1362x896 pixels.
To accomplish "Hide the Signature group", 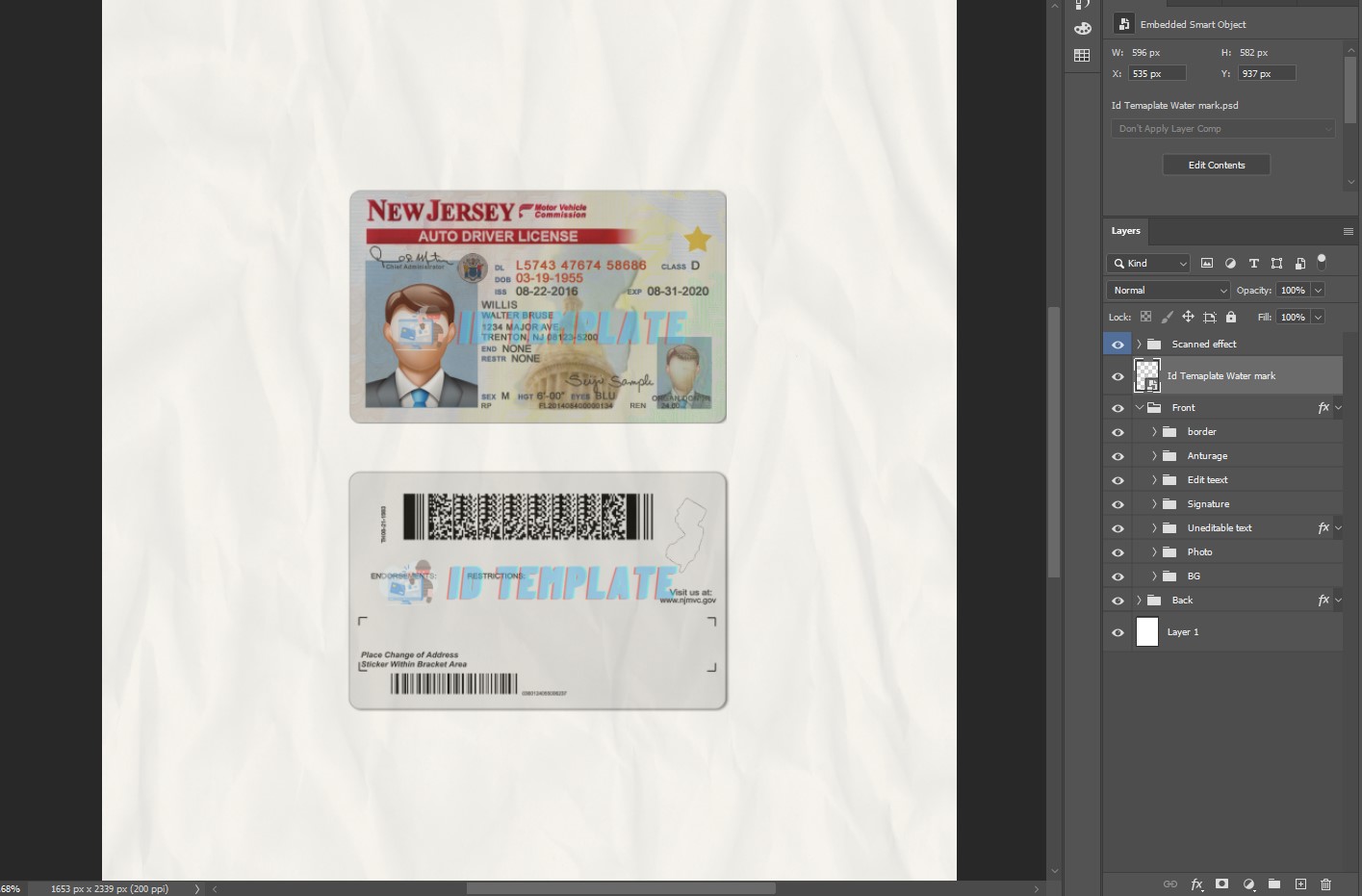I will tap(1118, 504).
